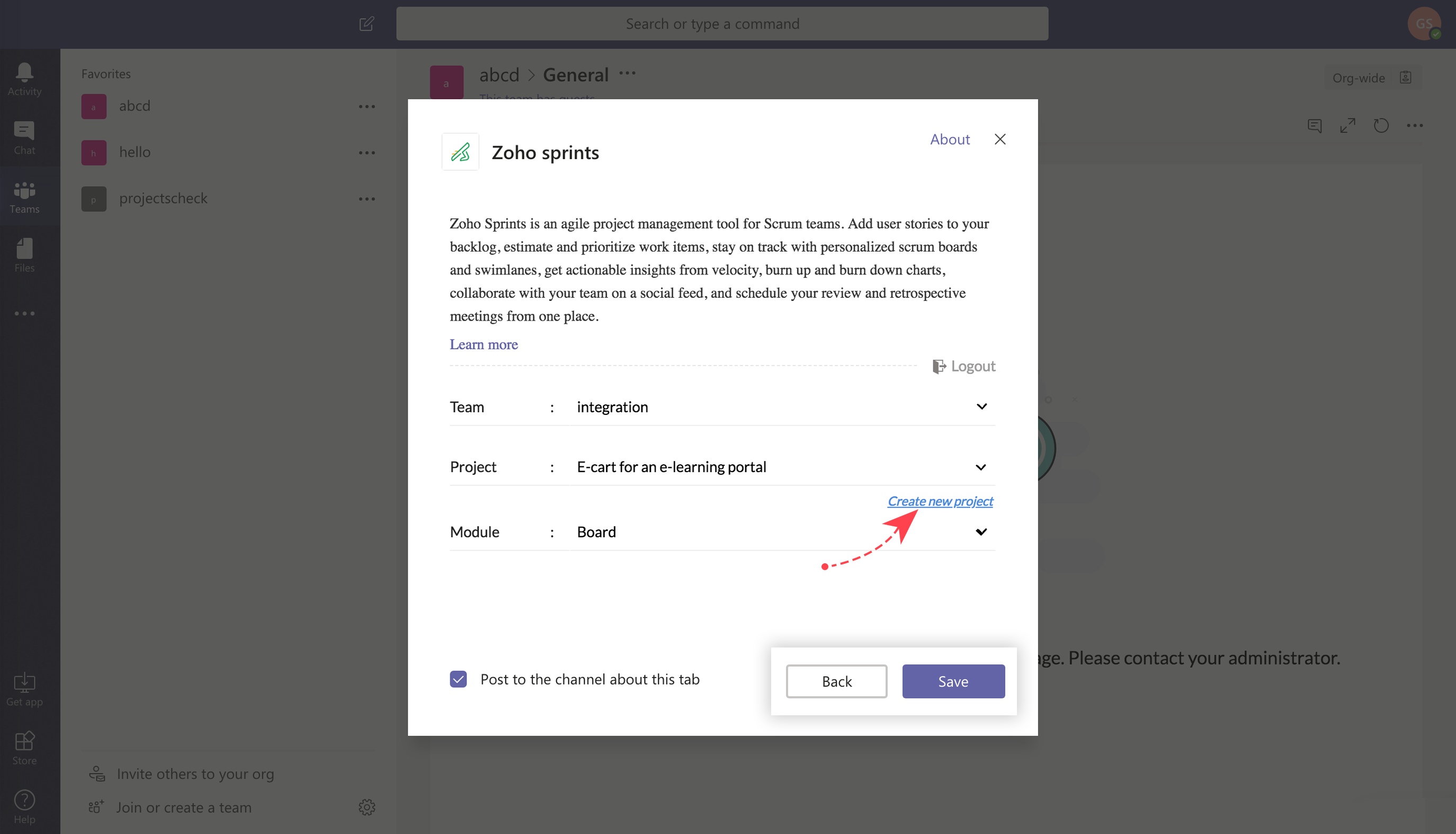This screenshot has height=834, width=1456.
Task: Click the Logout icon in dialog
Action: (939, 366)
